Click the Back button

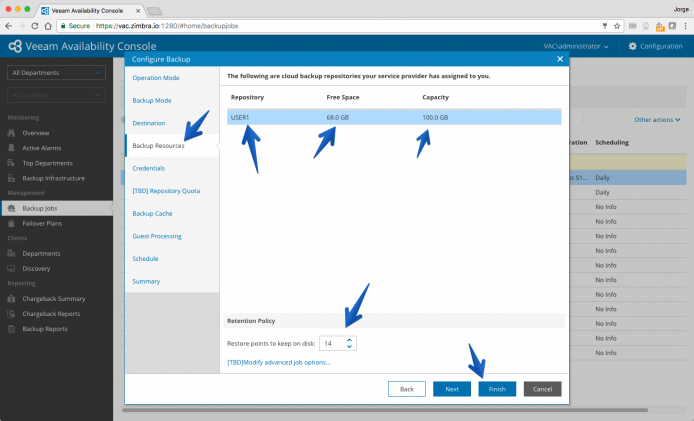tap(407, 389)
